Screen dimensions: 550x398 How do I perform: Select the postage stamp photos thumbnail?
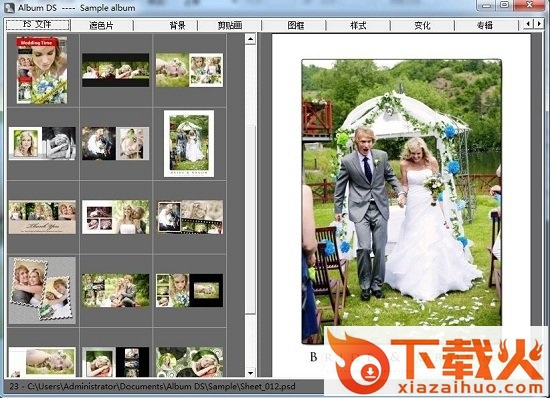(x=42, y=290)
